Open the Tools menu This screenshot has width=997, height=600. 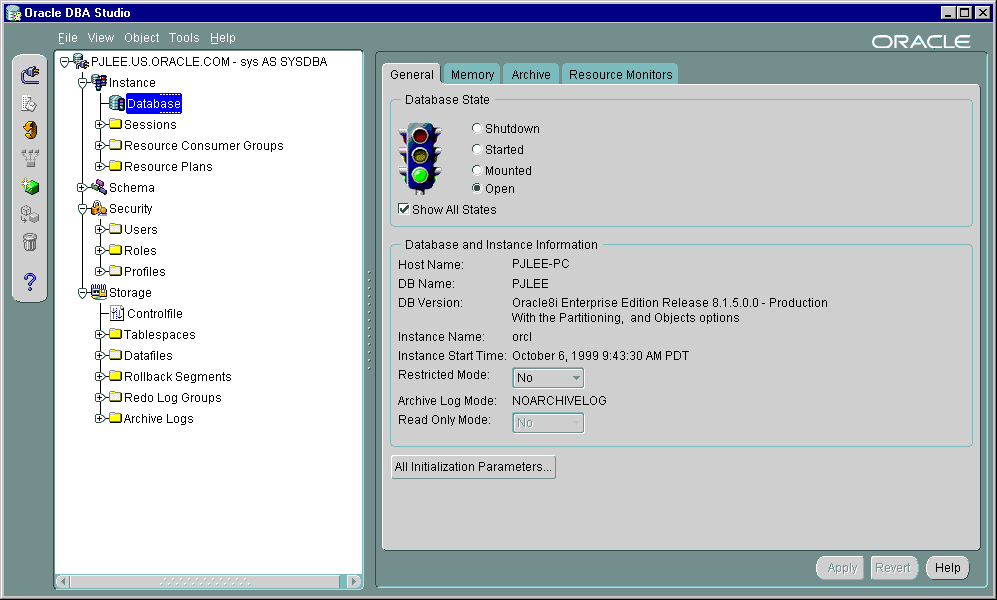(184, 38)
